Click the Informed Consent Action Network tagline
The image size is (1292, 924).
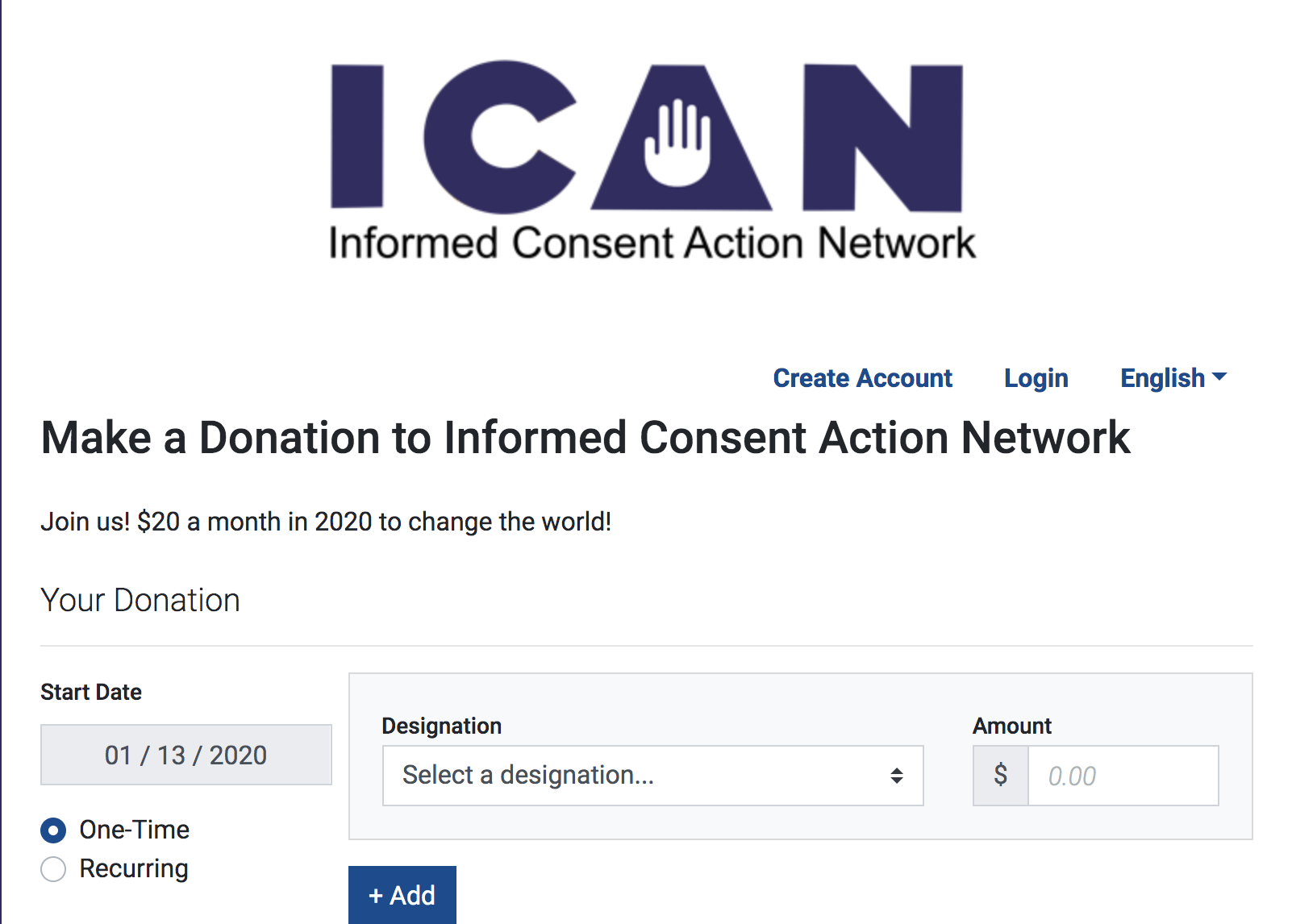(652, 243)
